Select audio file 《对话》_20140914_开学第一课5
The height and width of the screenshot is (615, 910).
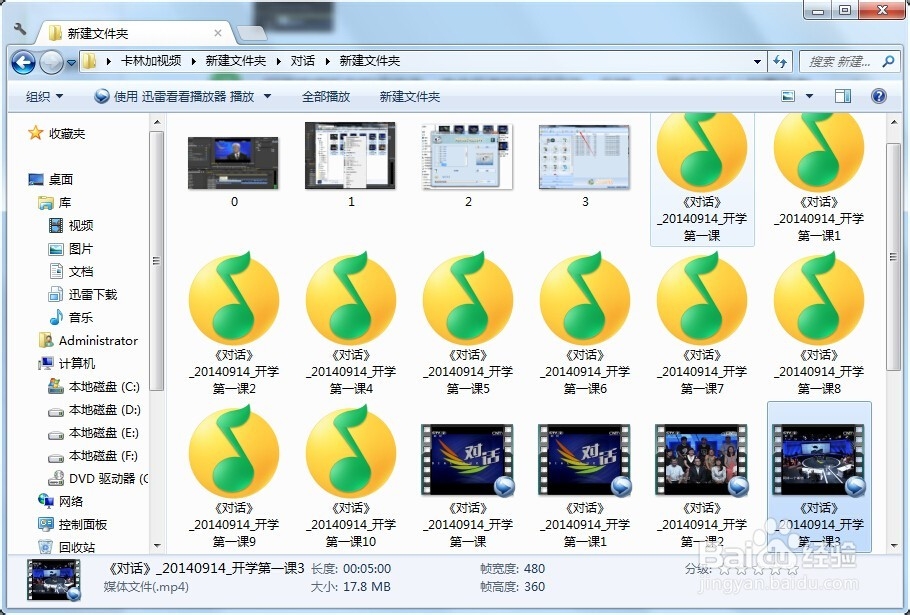pyautogui.click(x=468, y=323)
